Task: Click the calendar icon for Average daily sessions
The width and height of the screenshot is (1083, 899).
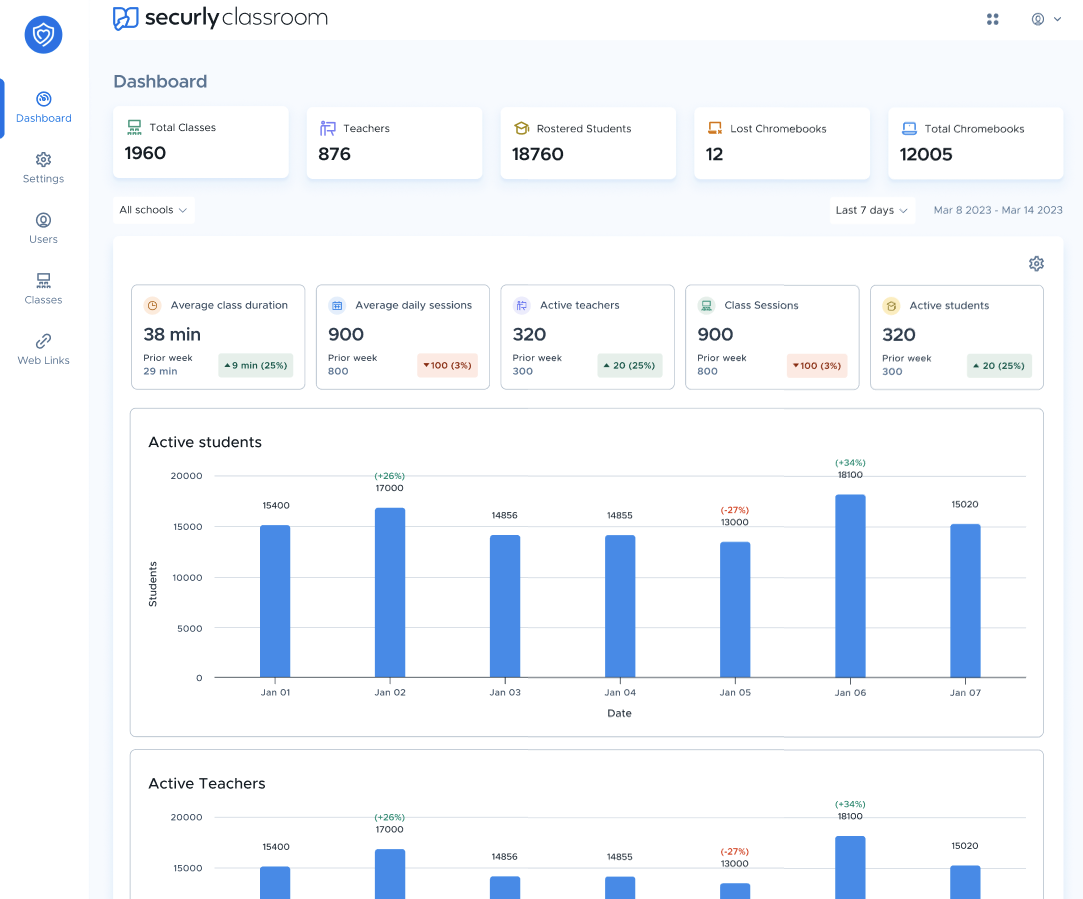Action: (x=337, y=305)
